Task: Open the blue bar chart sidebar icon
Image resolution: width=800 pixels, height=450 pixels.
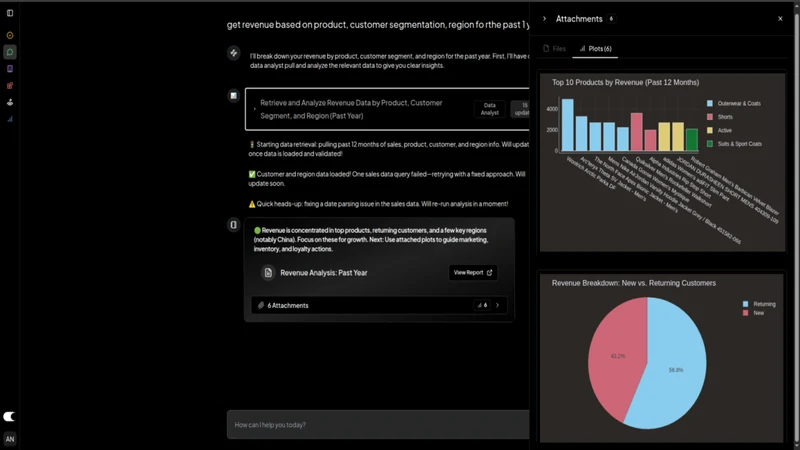Action: (10, 119)
